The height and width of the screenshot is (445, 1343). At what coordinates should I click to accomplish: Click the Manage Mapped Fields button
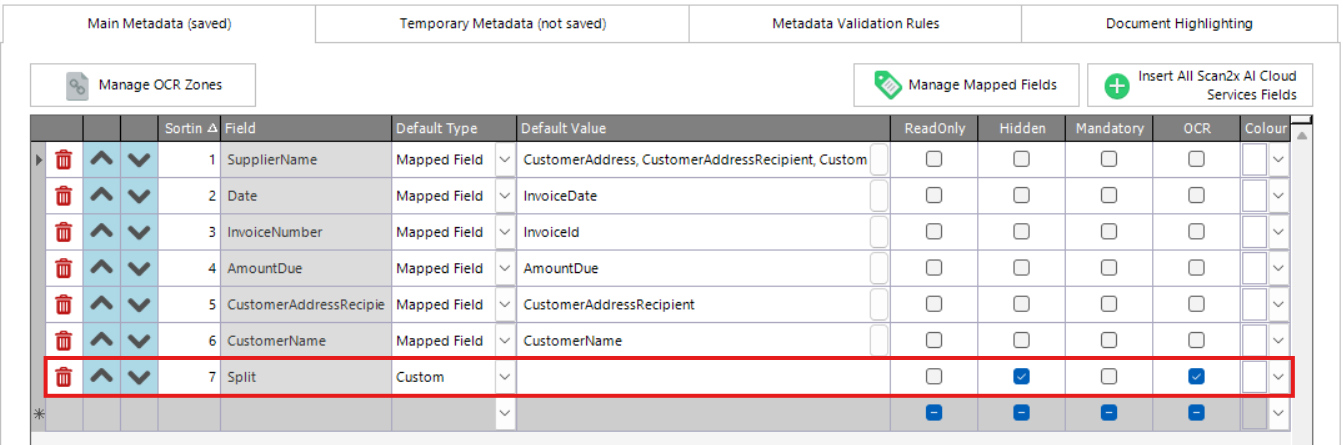(x=966, y=86)
